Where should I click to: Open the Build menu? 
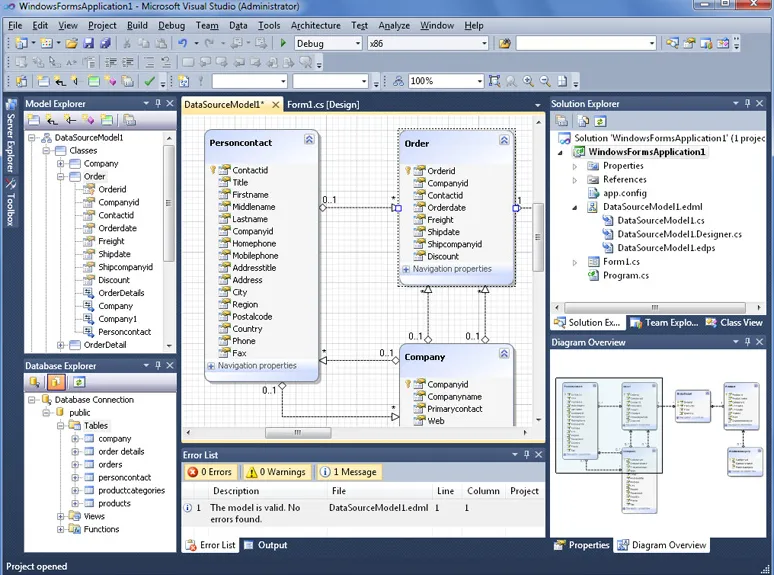(137, 26)
